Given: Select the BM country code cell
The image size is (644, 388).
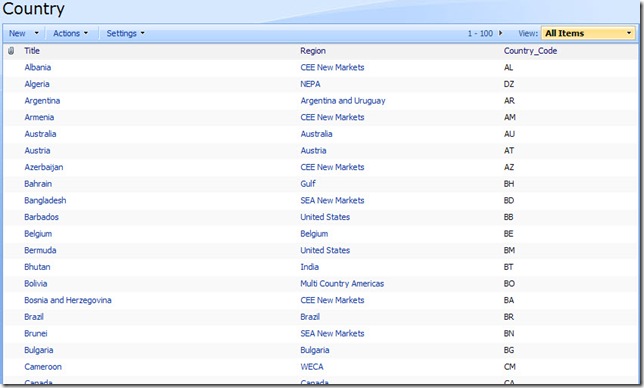Looking at the screenshot, I should pos(509,250).
